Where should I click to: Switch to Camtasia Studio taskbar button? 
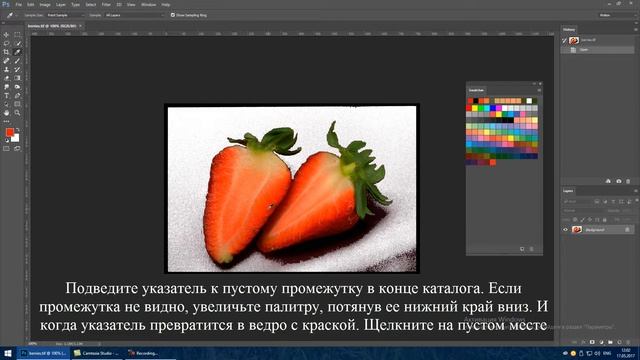pos(97,353)
